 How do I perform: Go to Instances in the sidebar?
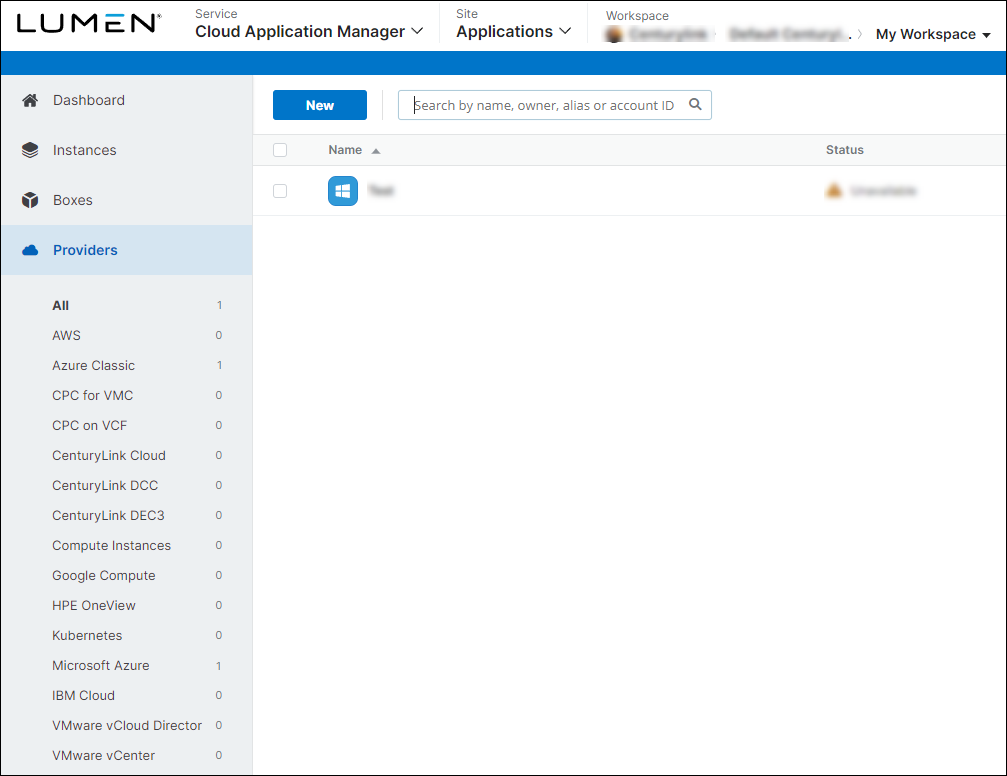[x=85, y=150]
